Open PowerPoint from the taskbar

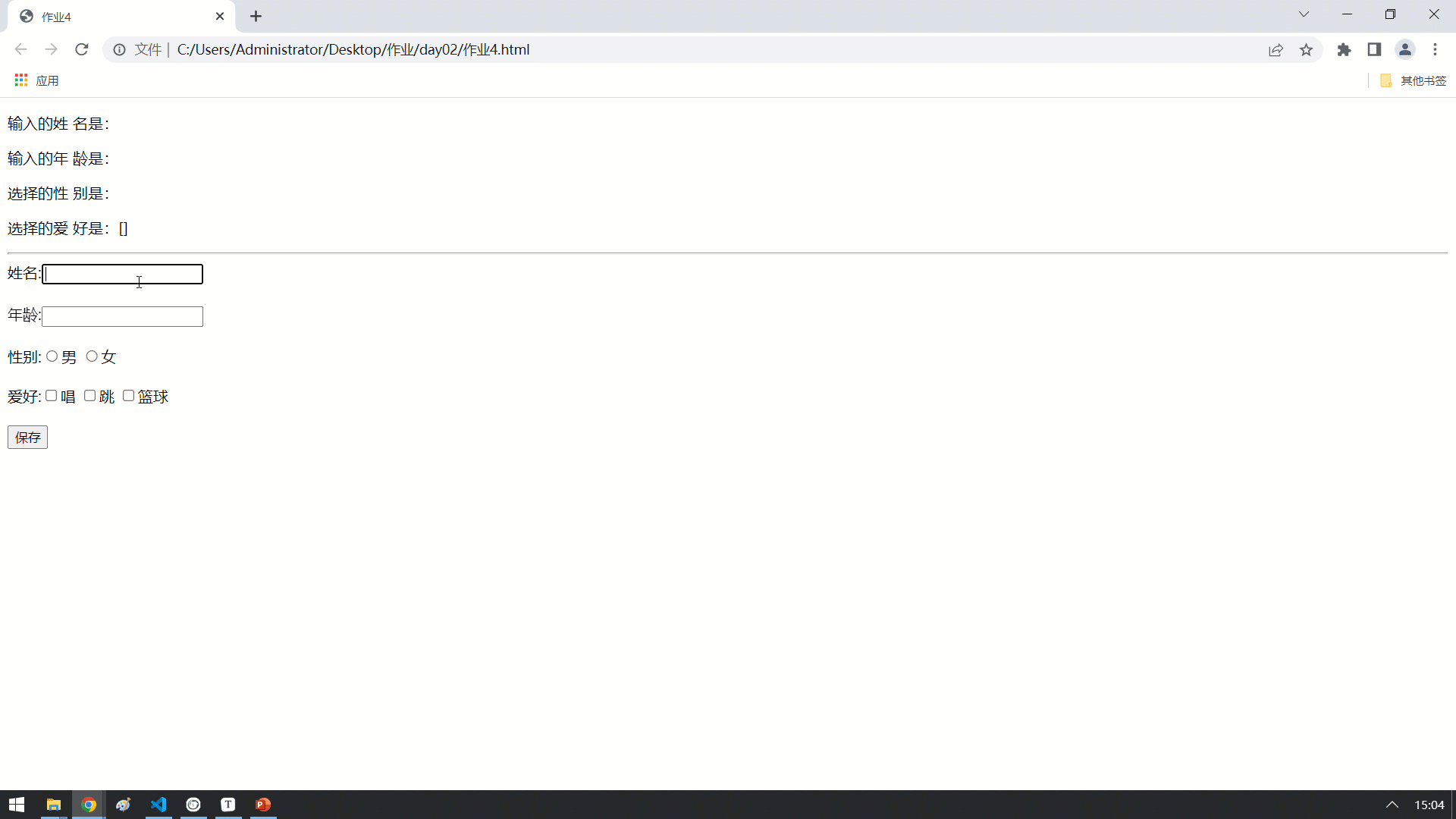pyautogui.click(x=263, y=805)
